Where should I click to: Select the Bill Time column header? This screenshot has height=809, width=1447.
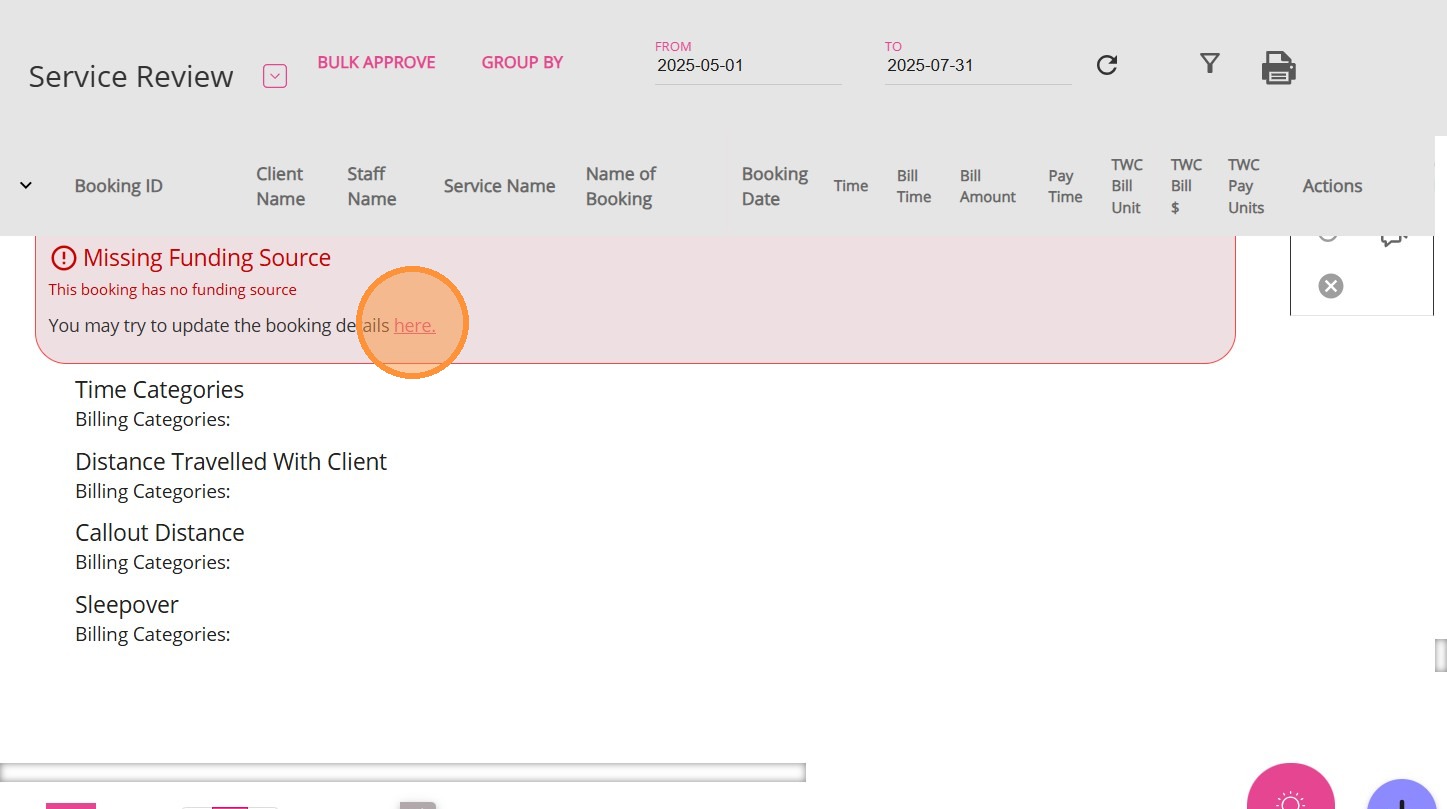(914, 186)
